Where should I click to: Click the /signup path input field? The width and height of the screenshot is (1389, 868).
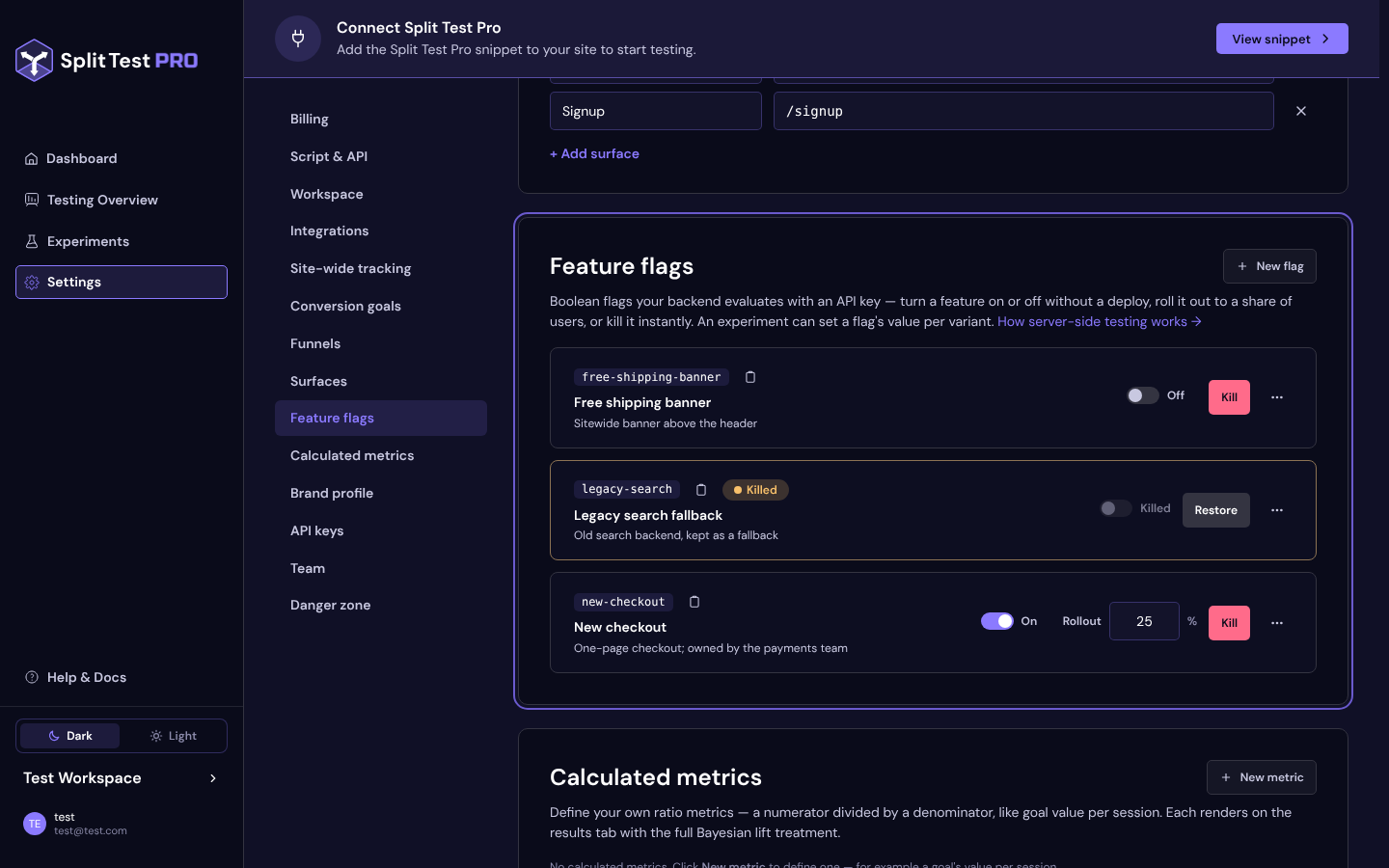pyautogui.click(x=1023, y=111)
